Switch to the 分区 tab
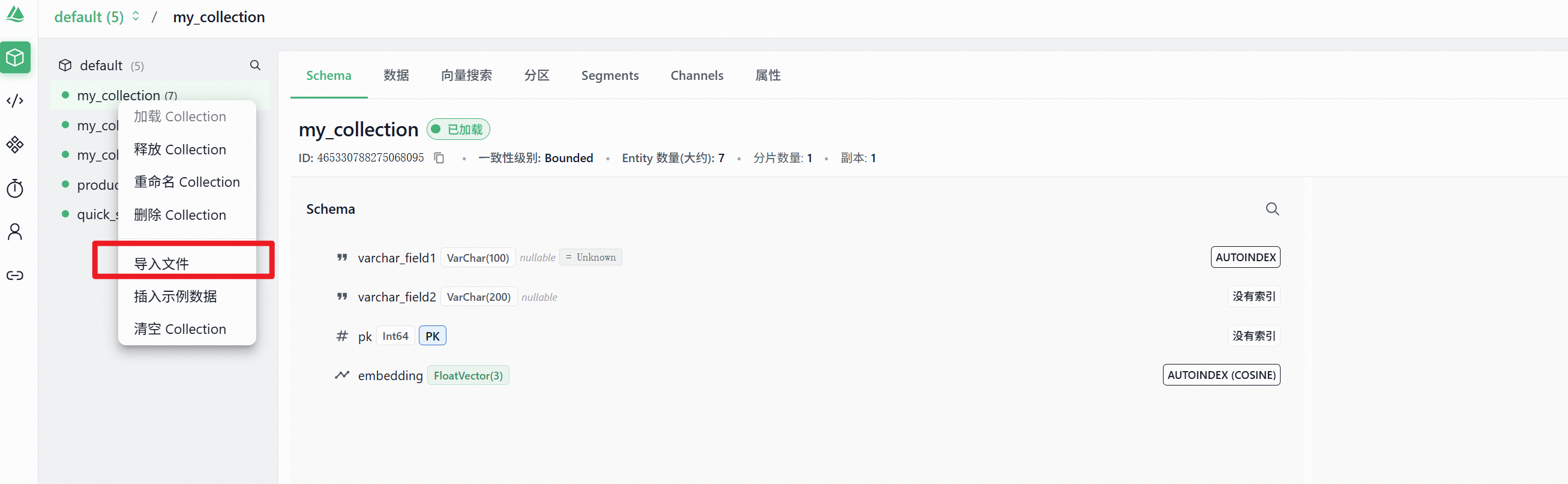The image size is (1568, 484). (x=537, y=75)
